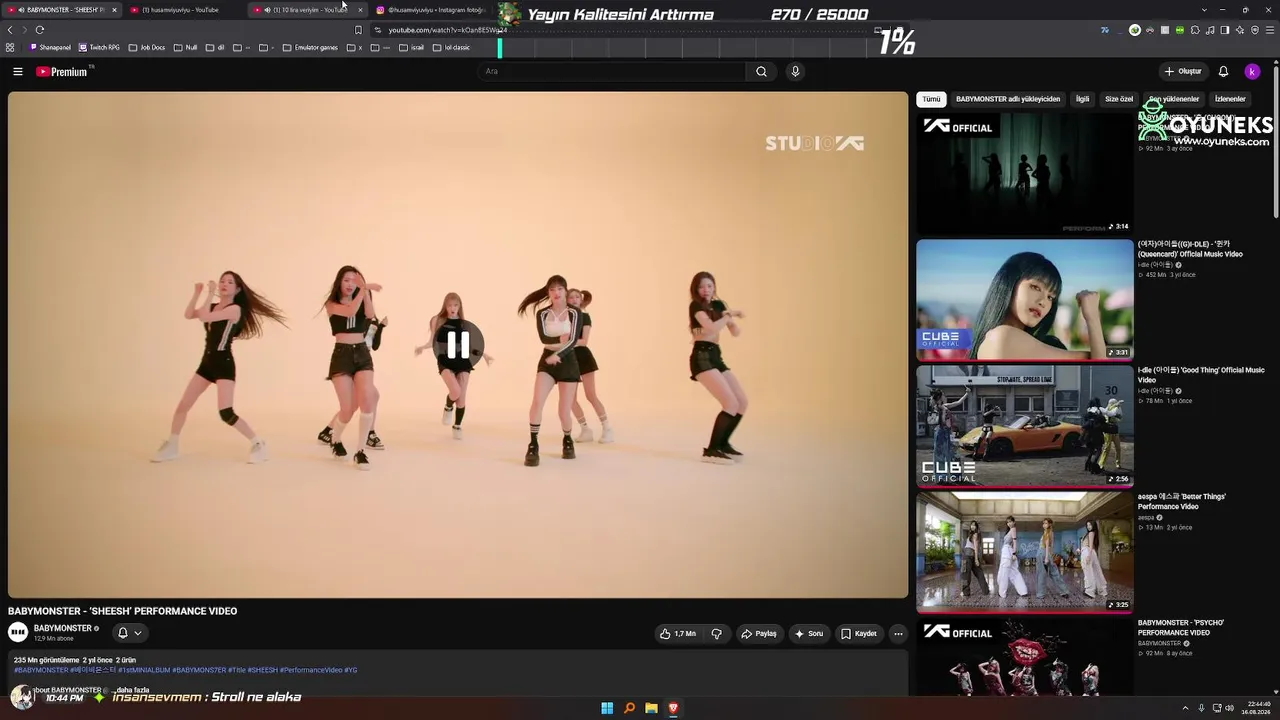This screenshot has height=720, width=1280.
Task: Open the Twitch RPG bookmark
Action: coord(99,47)
